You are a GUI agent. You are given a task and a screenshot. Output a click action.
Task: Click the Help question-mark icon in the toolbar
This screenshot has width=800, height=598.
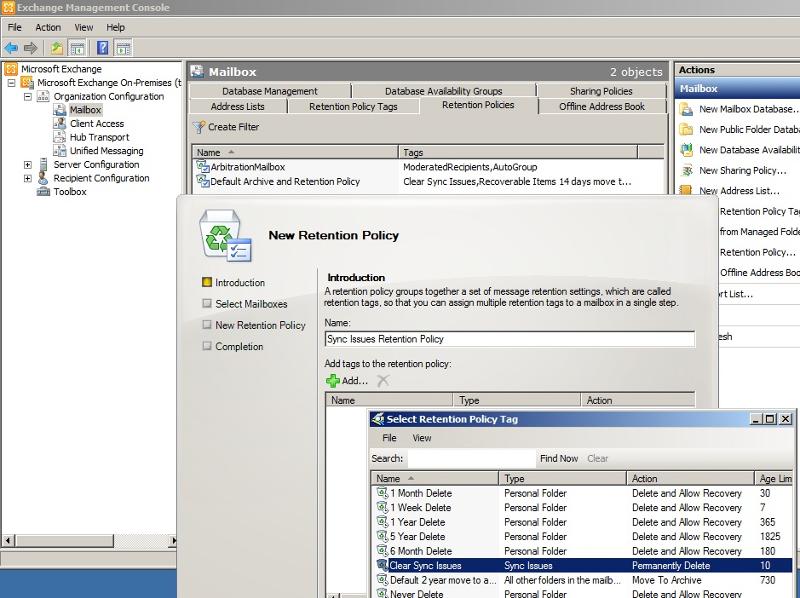tap(102, 47)
